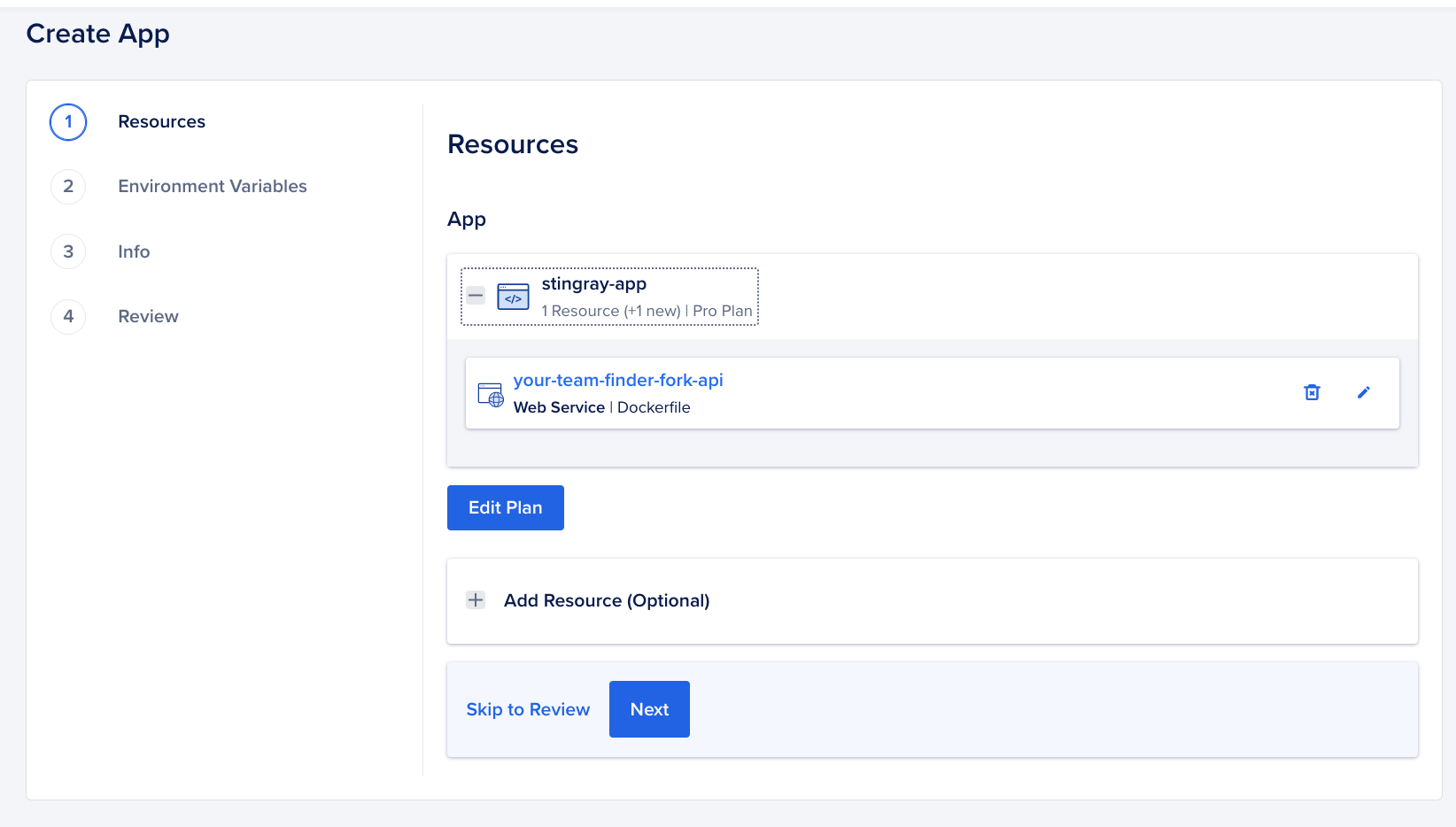Click the Create App page heading
Viewport: 1456px width, 827px height.
tap(98, 34)
